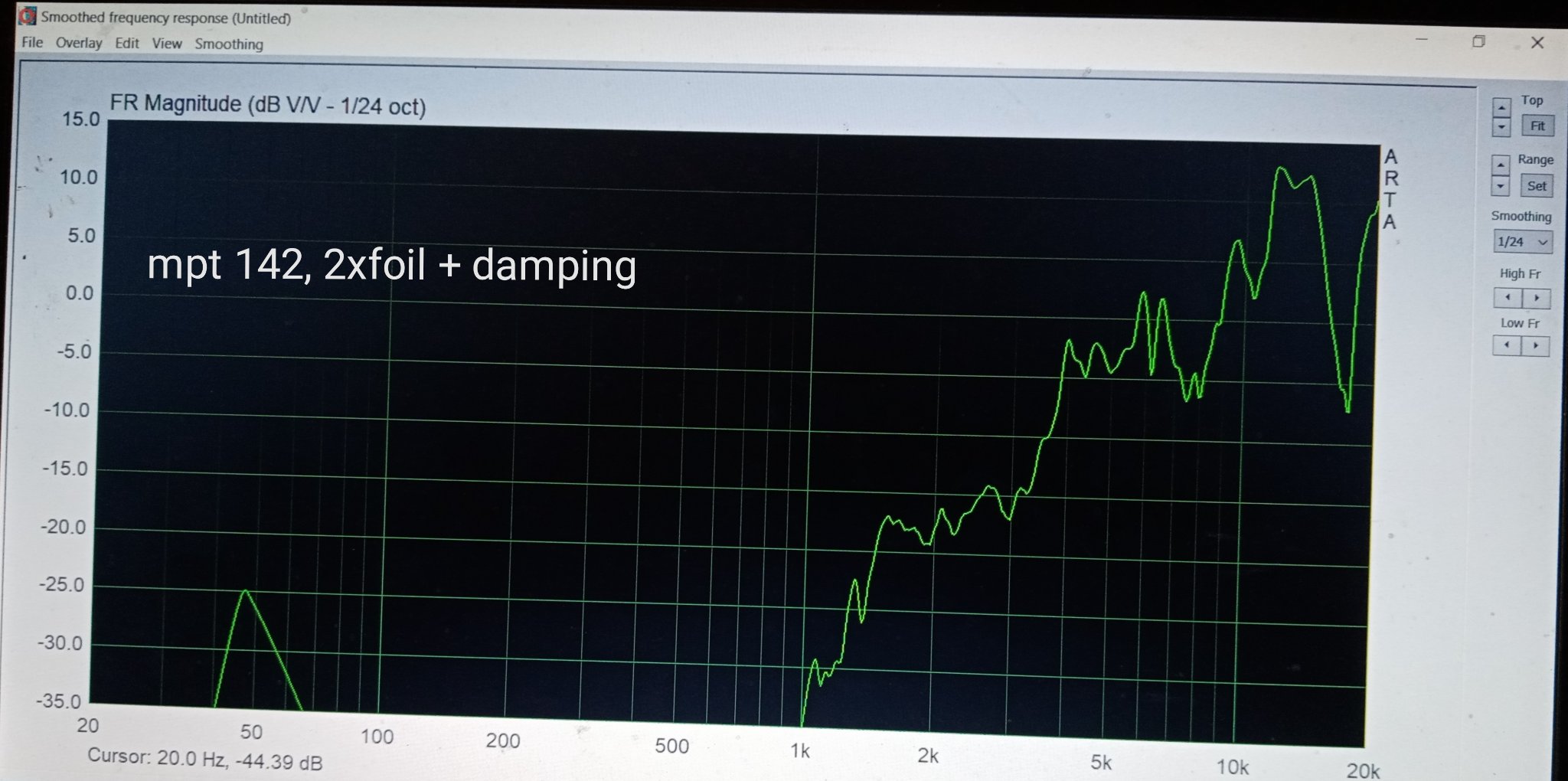Viewport: 1568px width, 781px height.
Task: Open the Edit menu
Action: (127, 43)
